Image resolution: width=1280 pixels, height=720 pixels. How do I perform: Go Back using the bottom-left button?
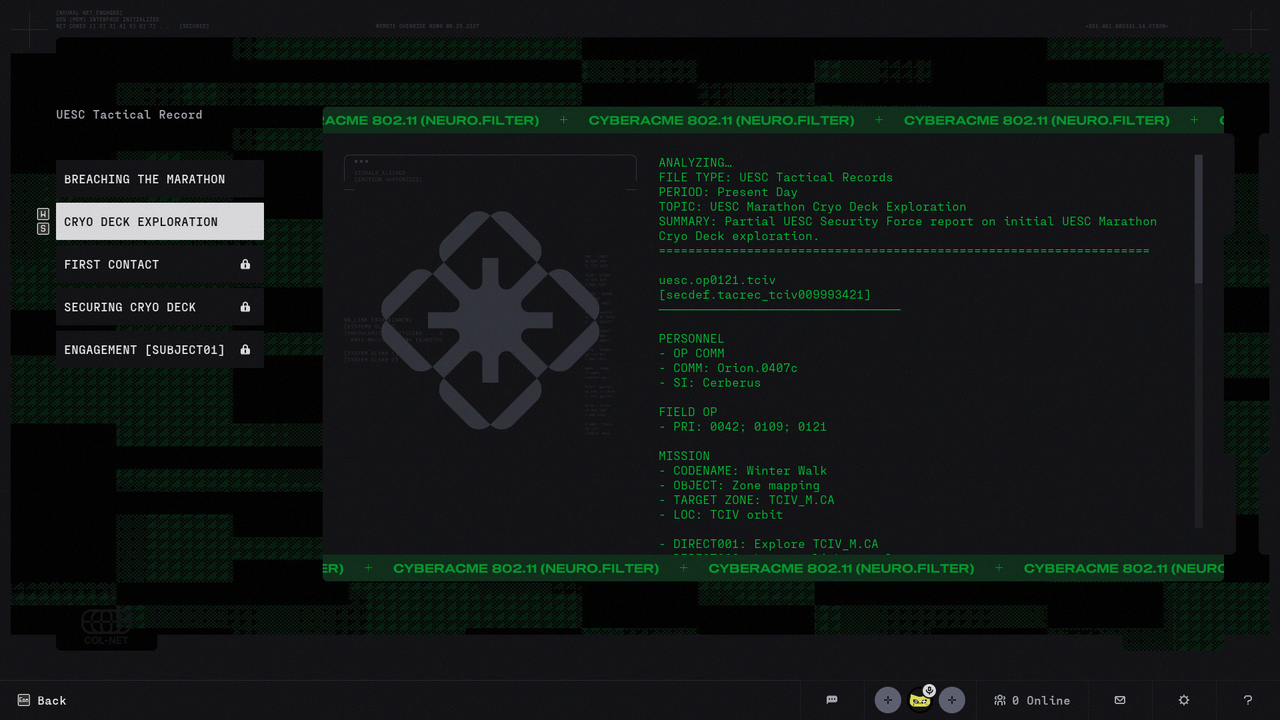[42, 700]
